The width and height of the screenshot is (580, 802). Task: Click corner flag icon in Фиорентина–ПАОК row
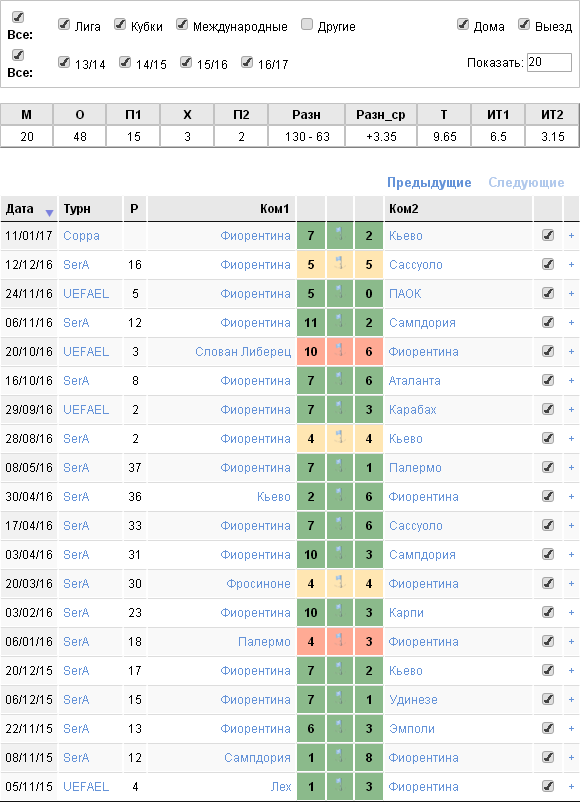pos(340,293)
